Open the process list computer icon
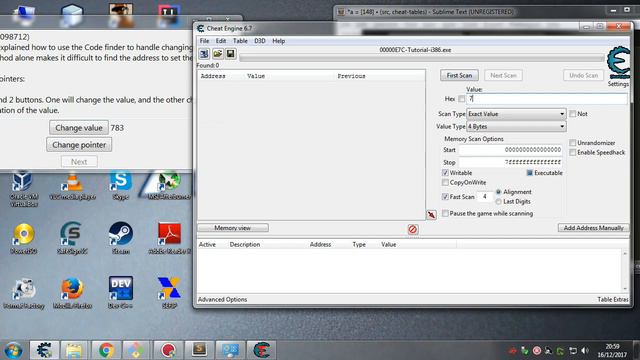Screen dimensions: 640x360 pyautogui.click(x=204, y=54)
